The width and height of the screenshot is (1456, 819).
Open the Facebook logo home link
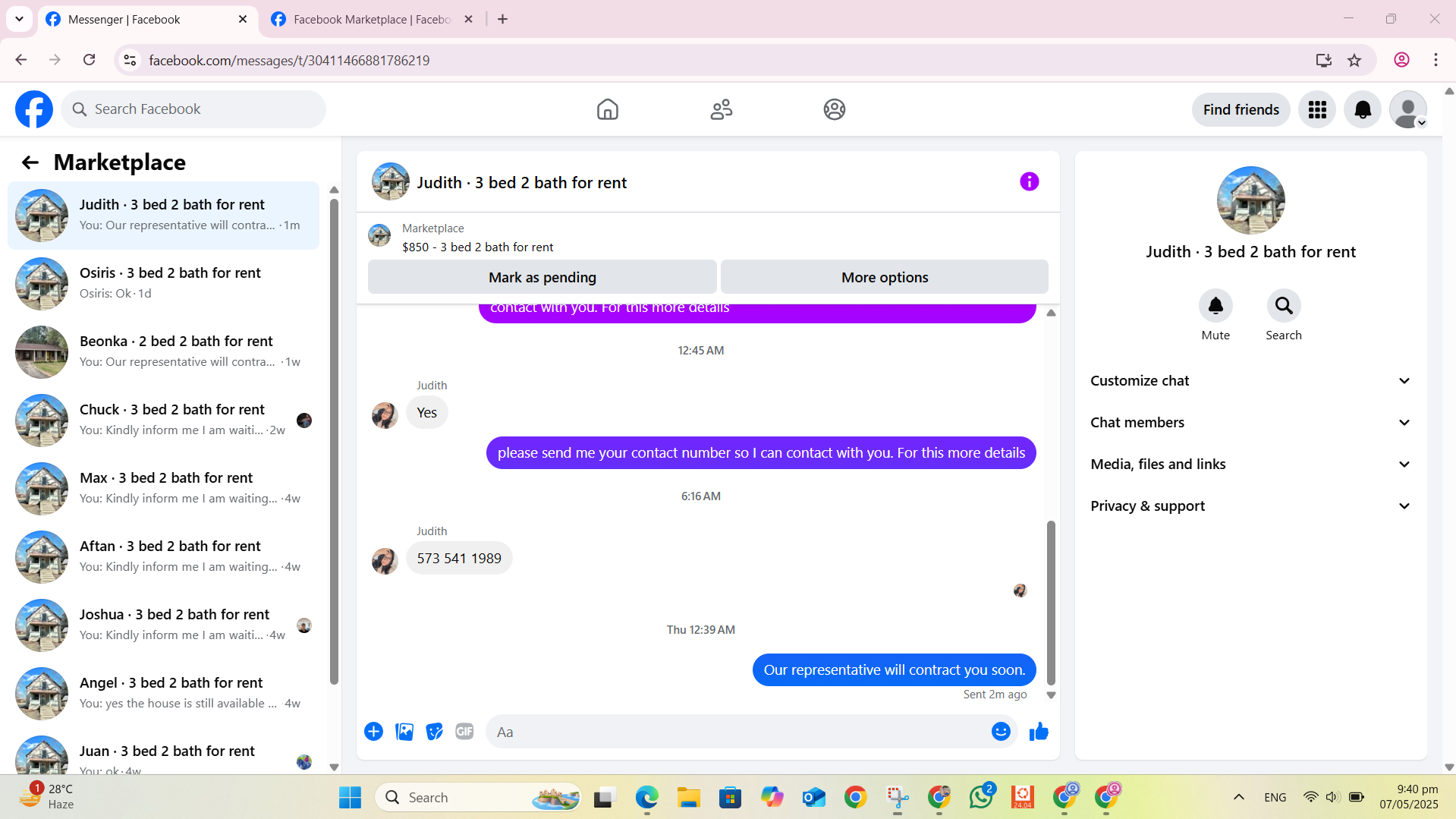coord(34,109)
